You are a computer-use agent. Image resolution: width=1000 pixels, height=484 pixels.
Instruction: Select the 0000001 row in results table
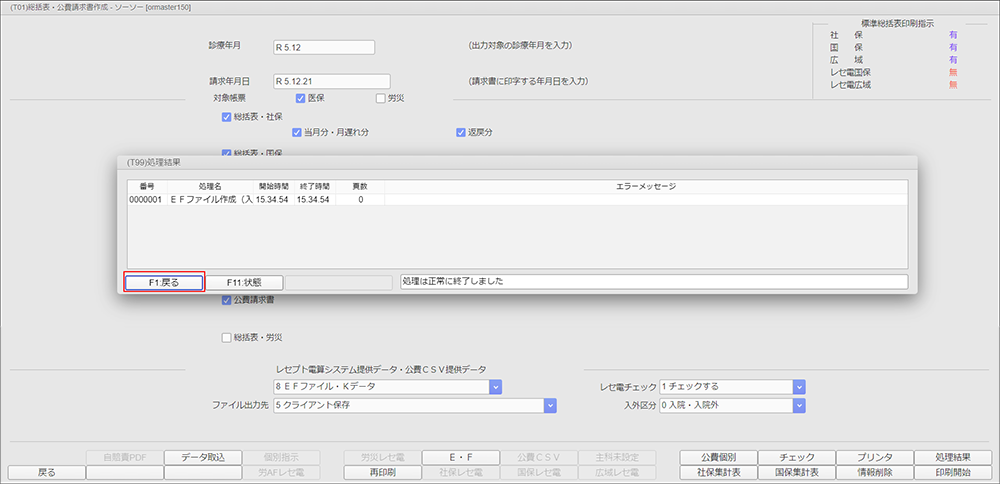click(x=517, y=200)
